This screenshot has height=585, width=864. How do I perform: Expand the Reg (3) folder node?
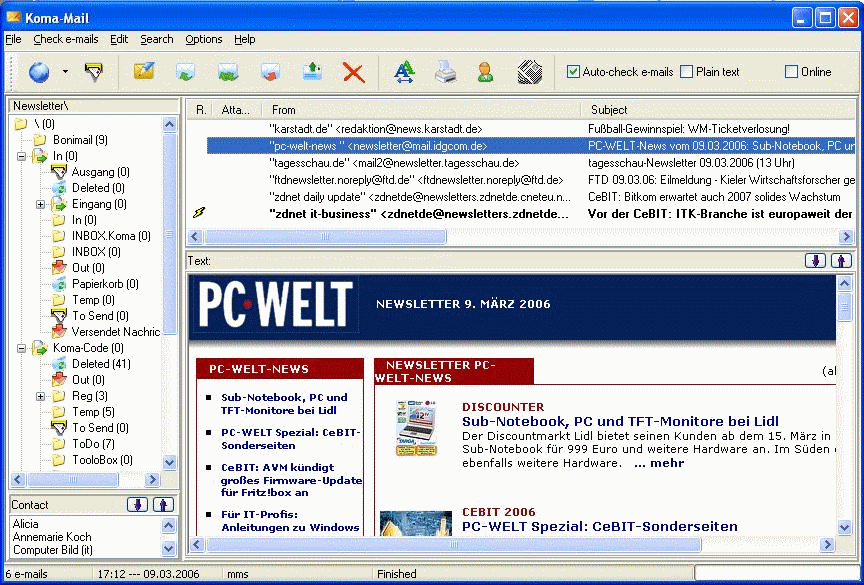[40, 396]
